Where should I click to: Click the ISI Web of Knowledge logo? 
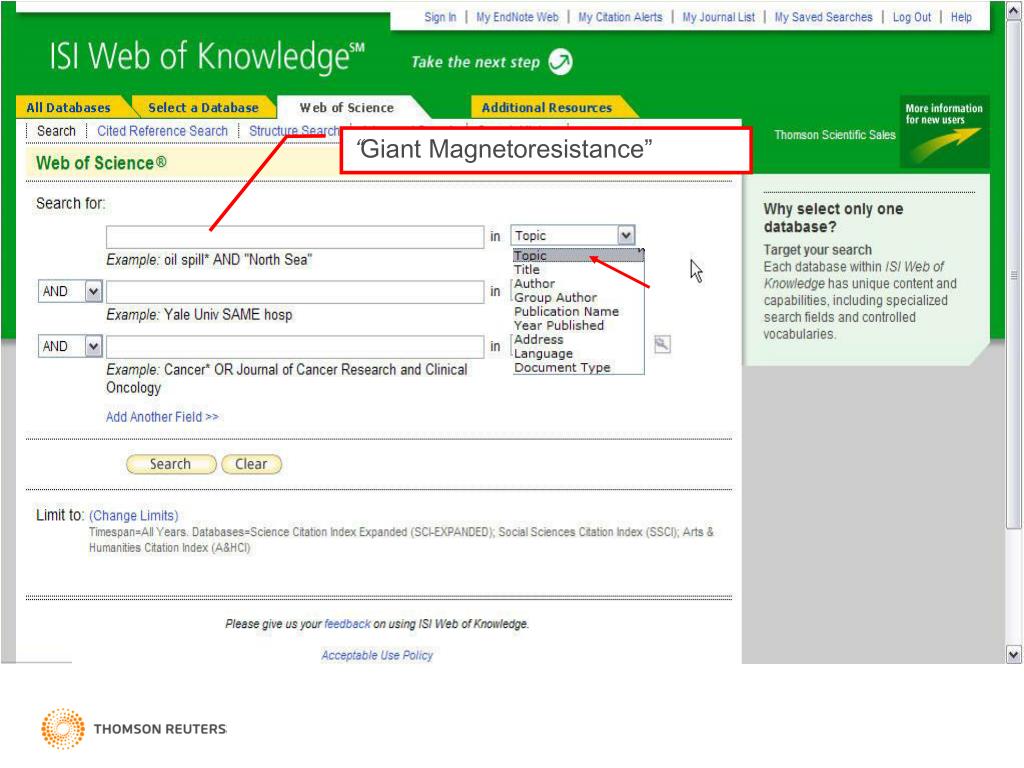206,57
